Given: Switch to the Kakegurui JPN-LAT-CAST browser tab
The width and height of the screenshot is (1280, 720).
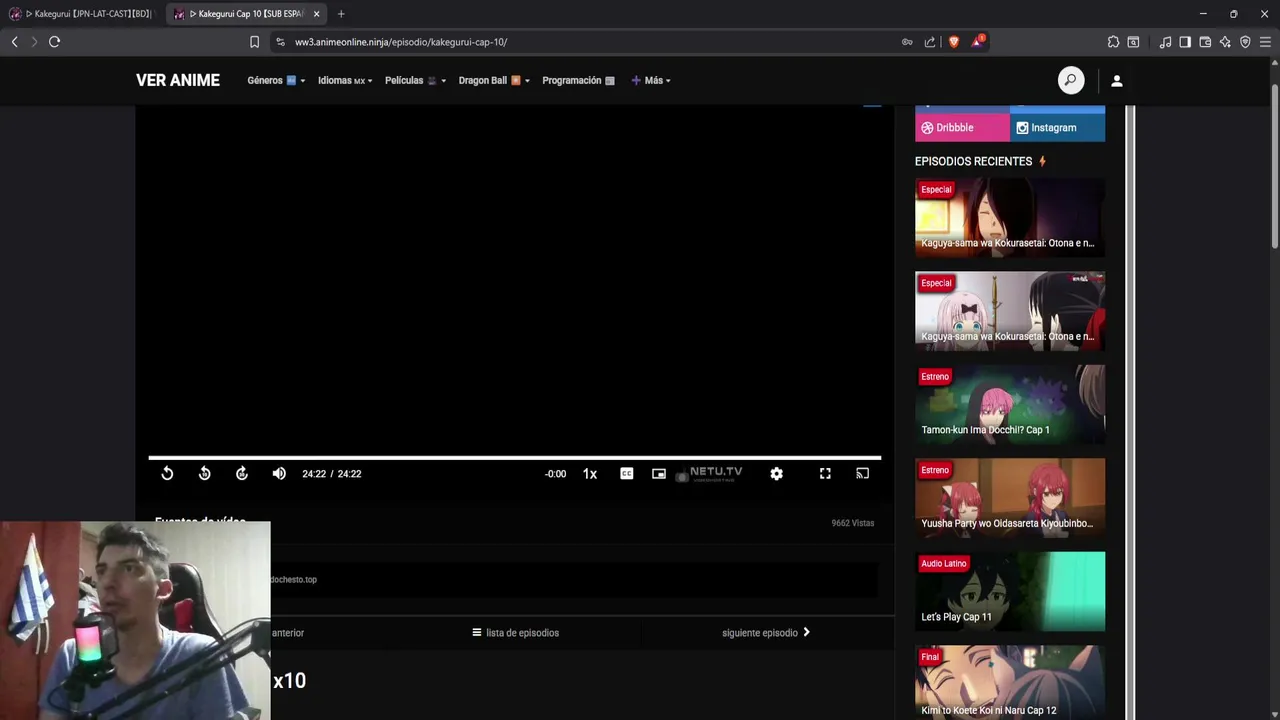Looking at the screenshot, I should [82, 14].
